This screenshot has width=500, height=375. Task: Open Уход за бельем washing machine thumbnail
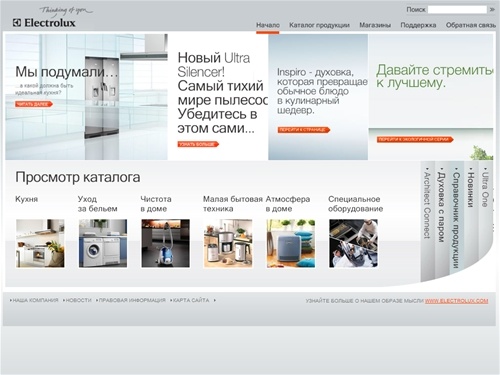click(103, 243)
